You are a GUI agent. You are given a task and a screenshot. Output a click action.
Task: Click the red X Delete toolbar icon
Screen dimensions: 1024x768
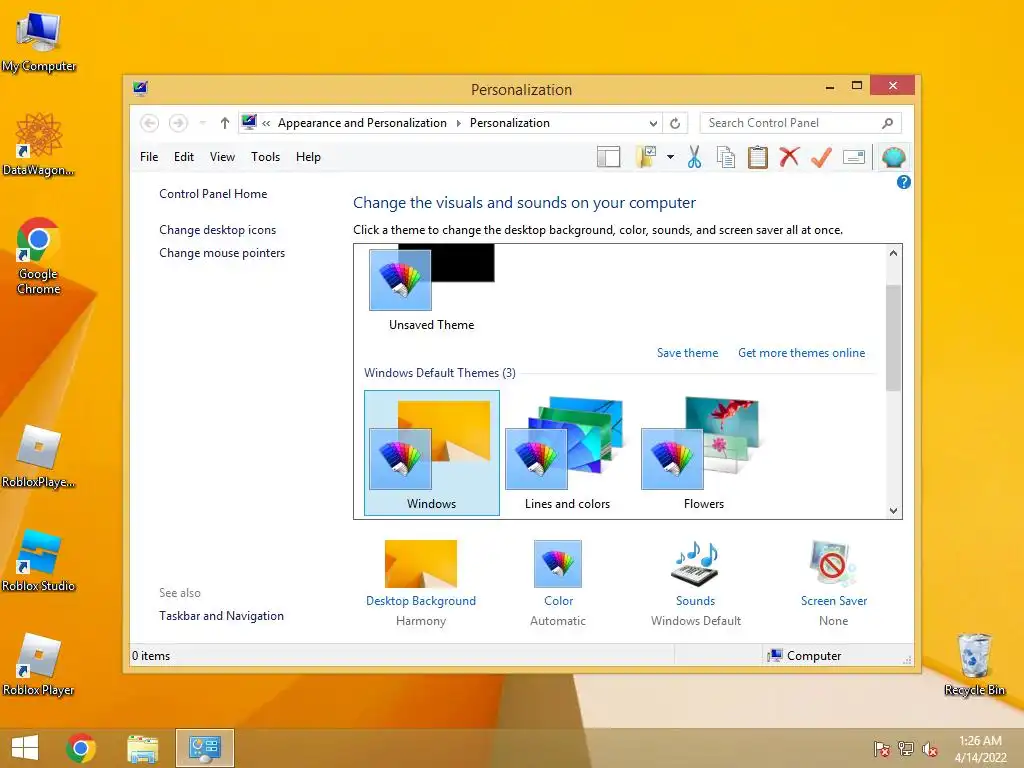point(790,157)
